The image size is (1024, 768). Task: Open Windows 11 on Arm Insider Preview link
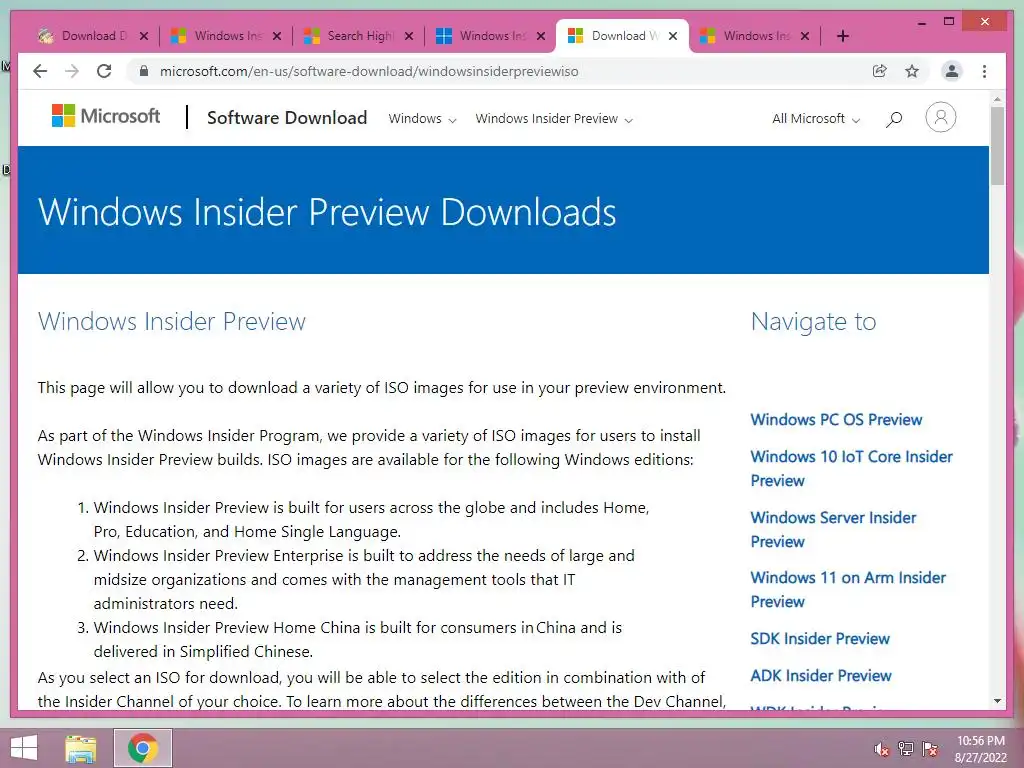[848, 589]
